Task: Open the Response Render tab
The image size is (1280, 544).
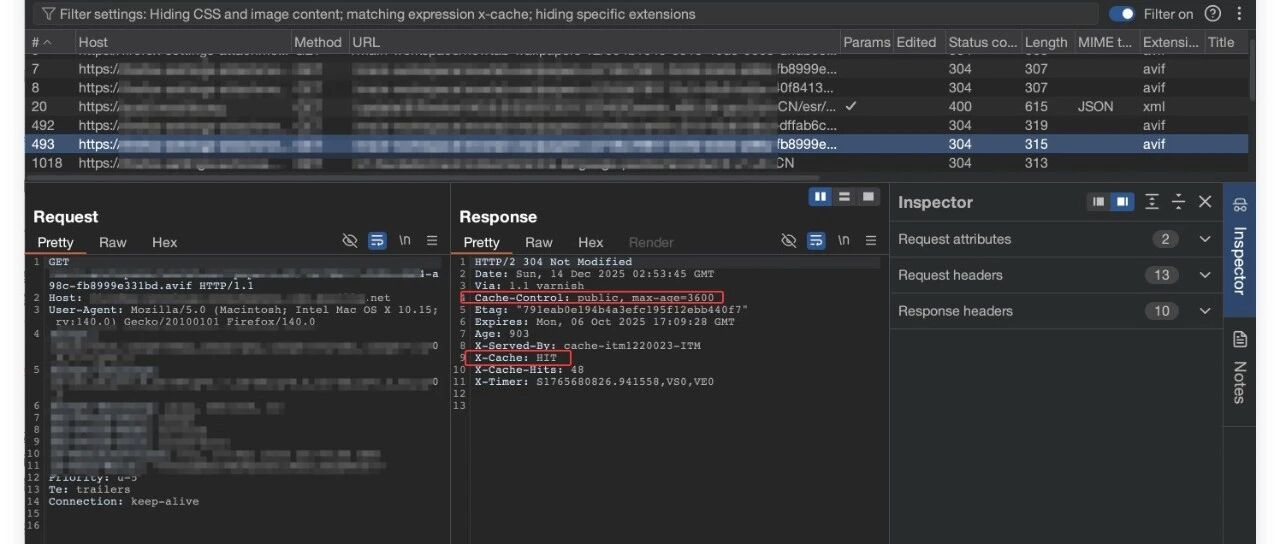Action: click(651, 242)
